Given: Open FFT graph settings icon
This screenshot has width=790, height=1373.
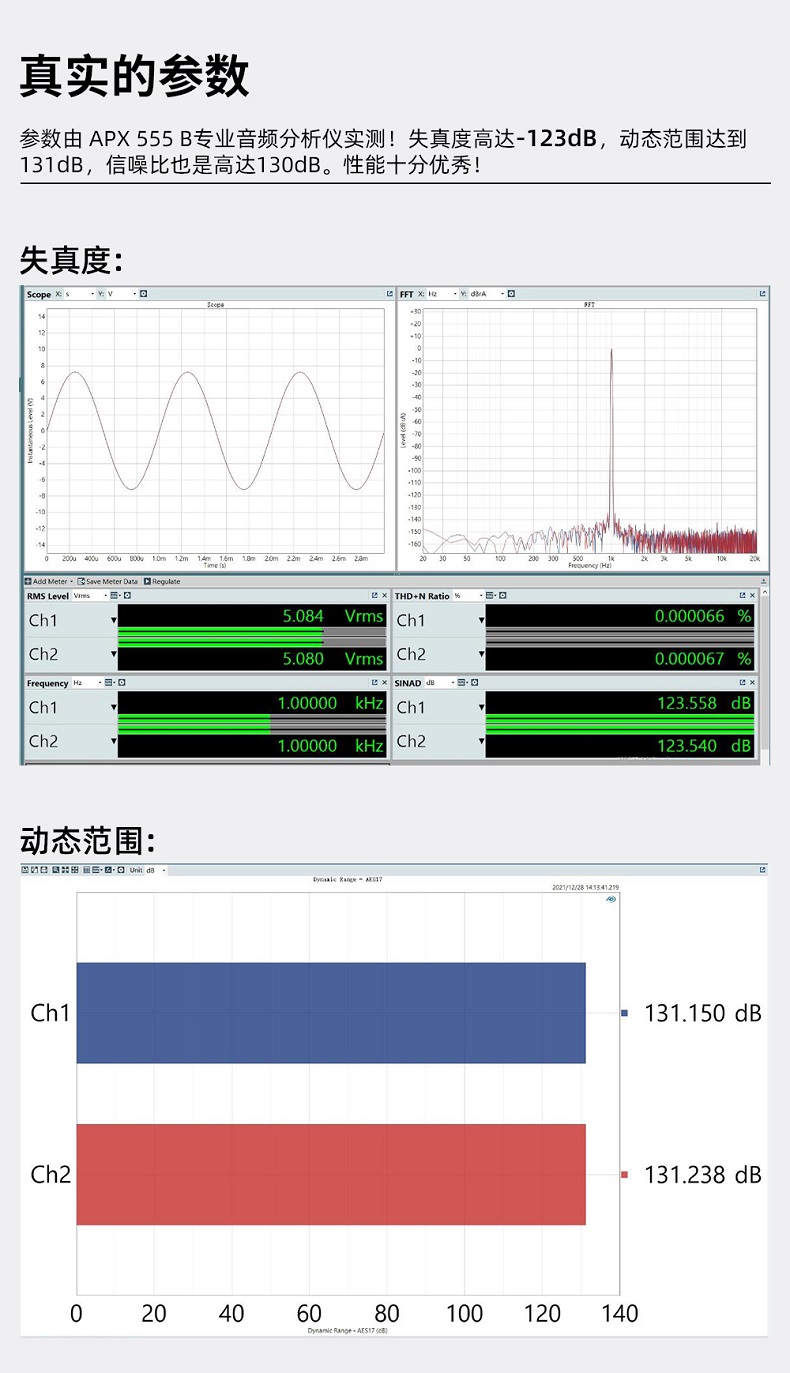Looking at the screenshot, I should click(x=511, y=294).
